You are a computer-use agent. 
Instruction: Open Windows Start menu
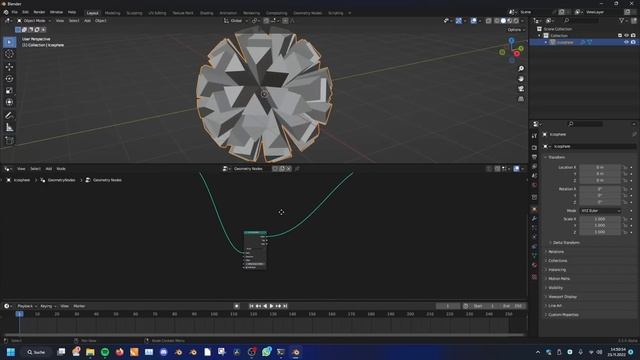click(11, 352)
